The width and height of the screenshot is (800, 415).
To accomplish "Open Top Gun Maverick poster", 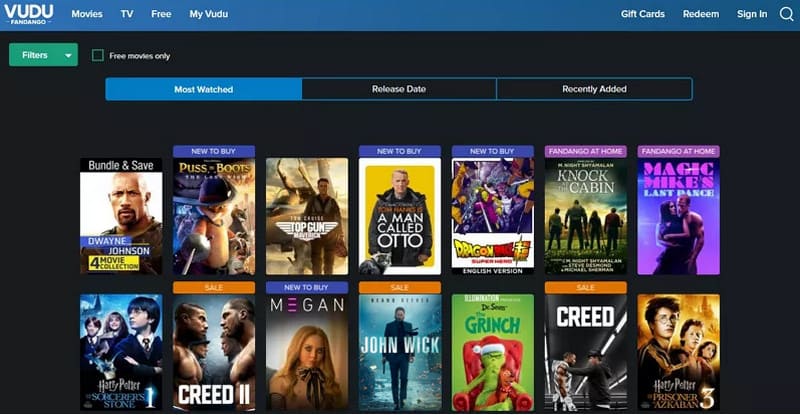I will [307, 216].
